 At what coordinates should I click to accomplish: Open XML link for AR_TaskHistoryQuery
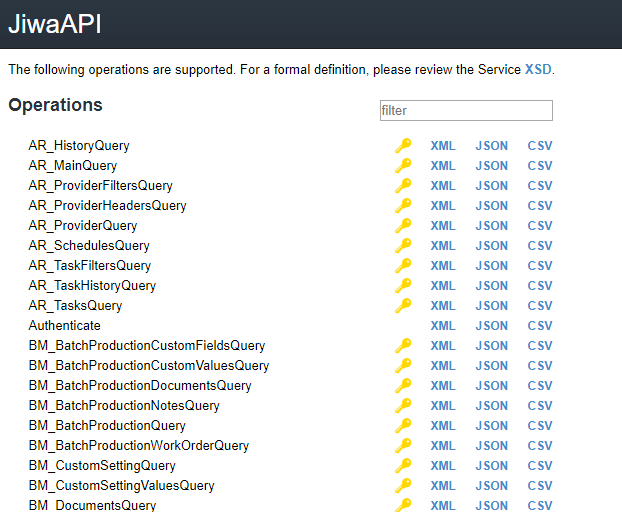coord(443,286)
